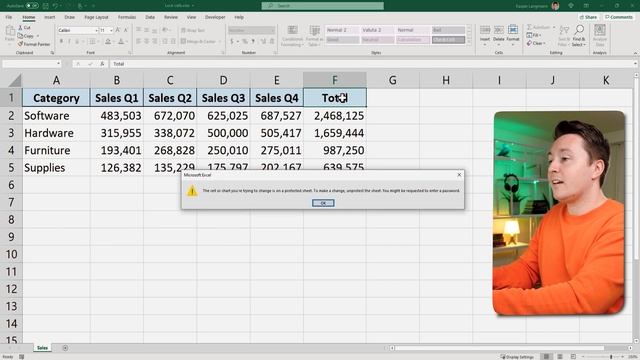Toggle the AutoSave switch
The height and width of the screenshot is (360, 640).
click(32, 6)
